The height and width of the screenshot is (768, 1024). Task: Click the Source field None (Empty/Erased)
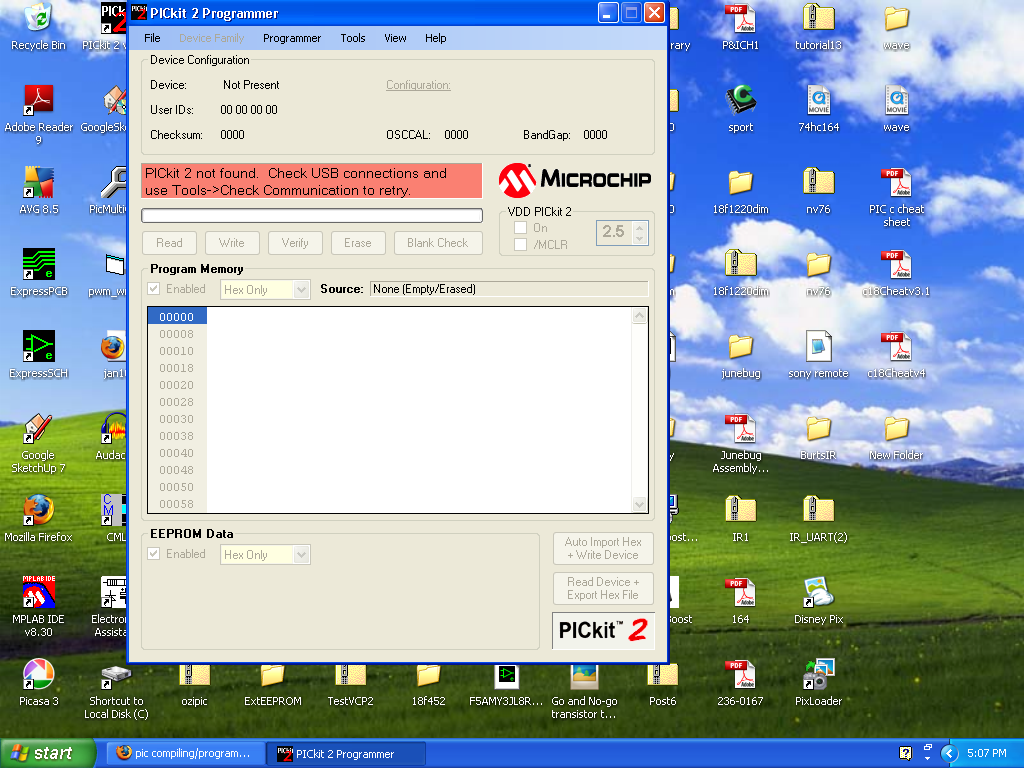coord(509,289)
